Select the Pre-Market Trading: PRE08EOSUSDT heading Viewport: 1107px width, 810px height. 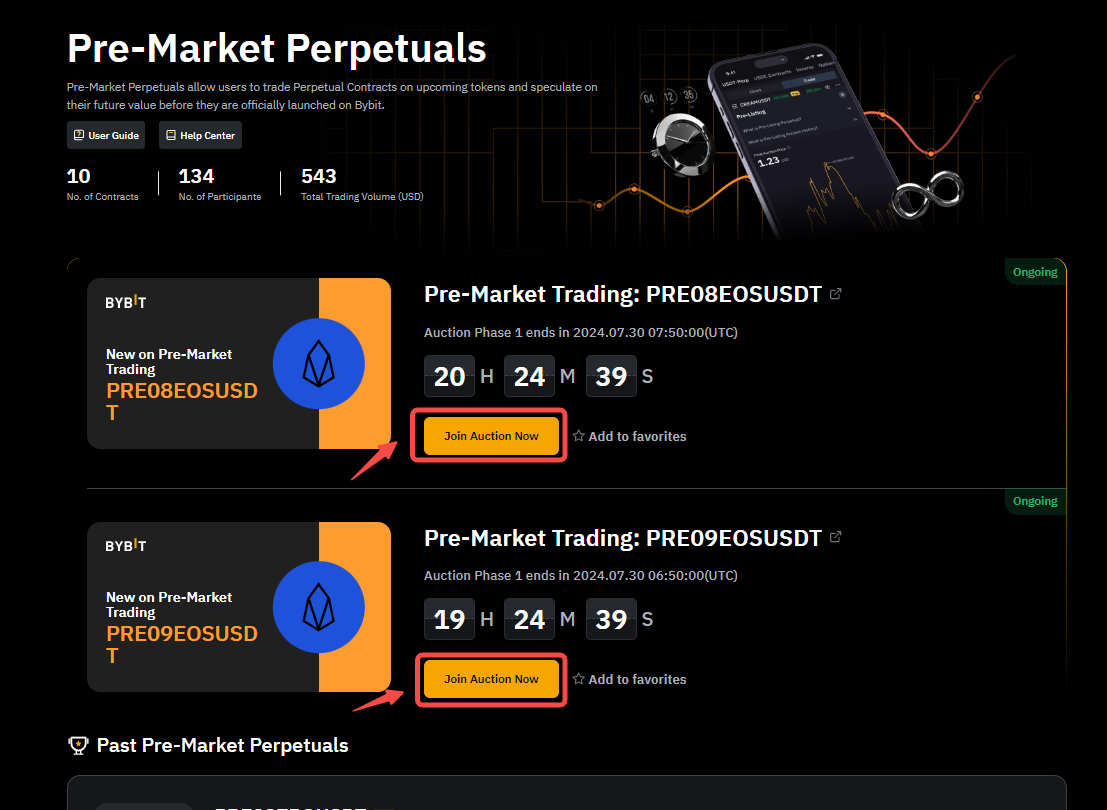622,293
